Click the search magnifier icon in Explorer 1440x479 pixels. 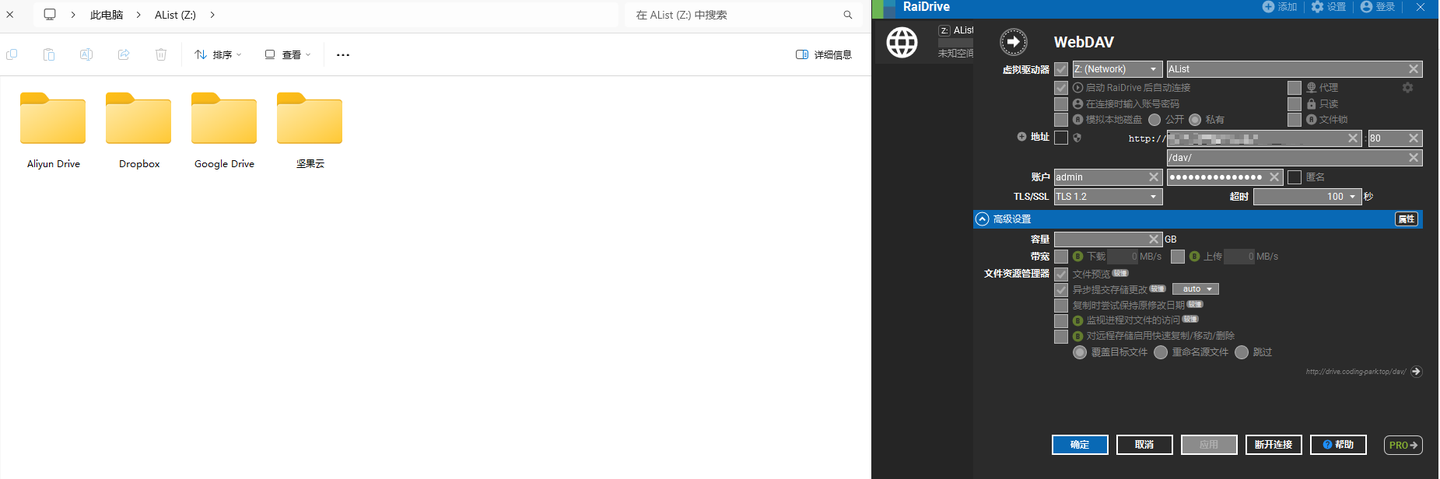pos(848,15)
